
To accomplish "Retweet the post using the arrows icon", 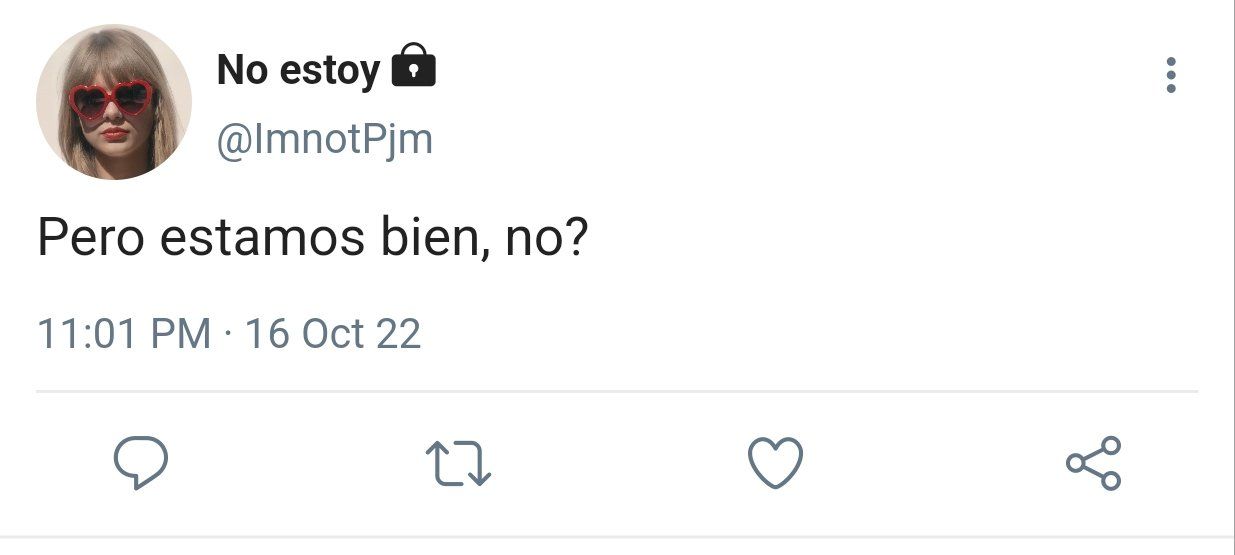I will coord(459,464).
